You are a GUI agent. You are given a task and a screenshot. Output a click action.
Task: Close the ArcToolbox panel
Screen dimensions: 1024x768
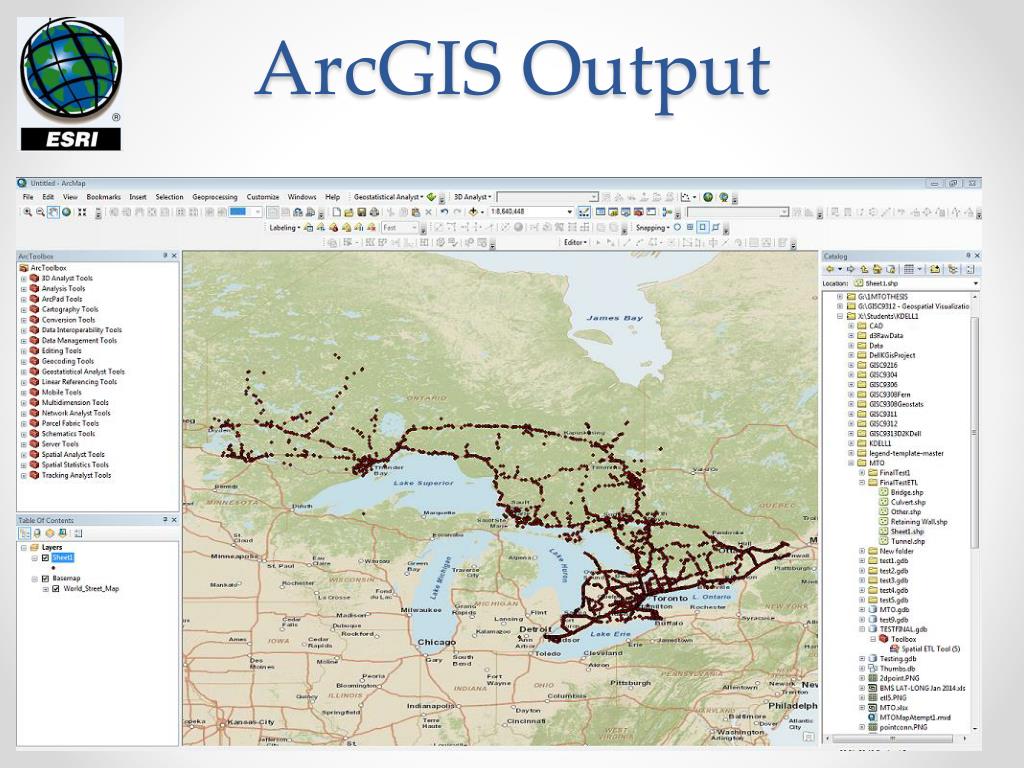174,256
